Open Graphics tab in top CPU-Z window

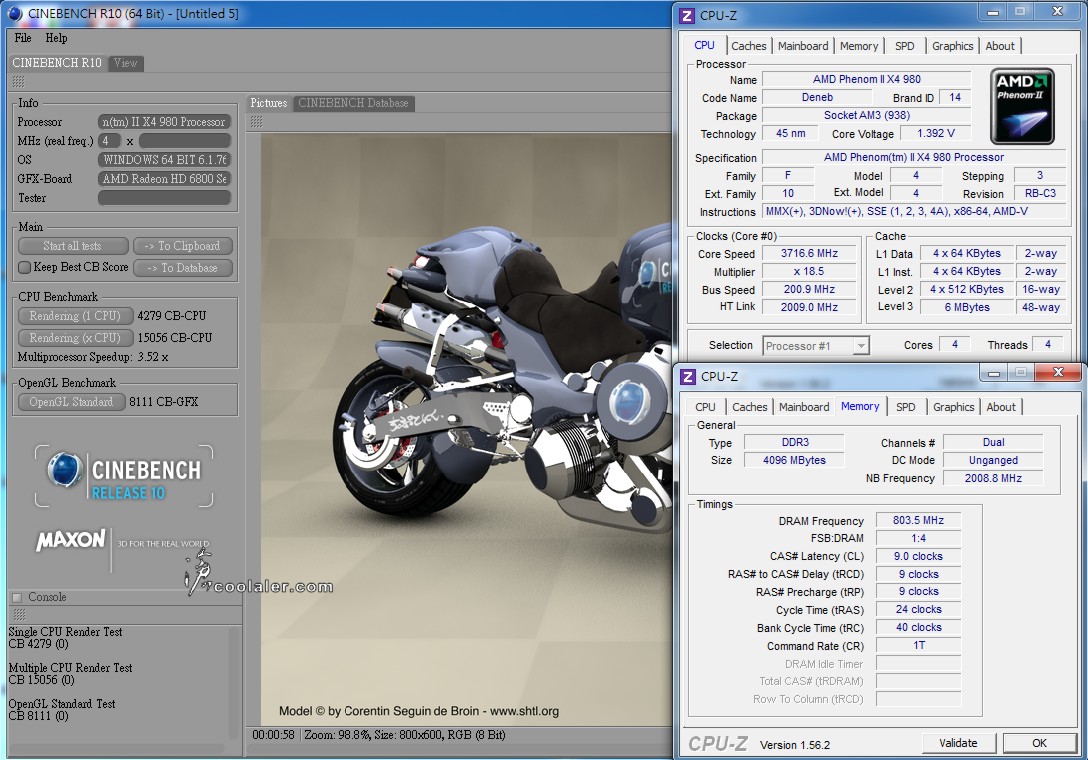(x=953, y=46)
